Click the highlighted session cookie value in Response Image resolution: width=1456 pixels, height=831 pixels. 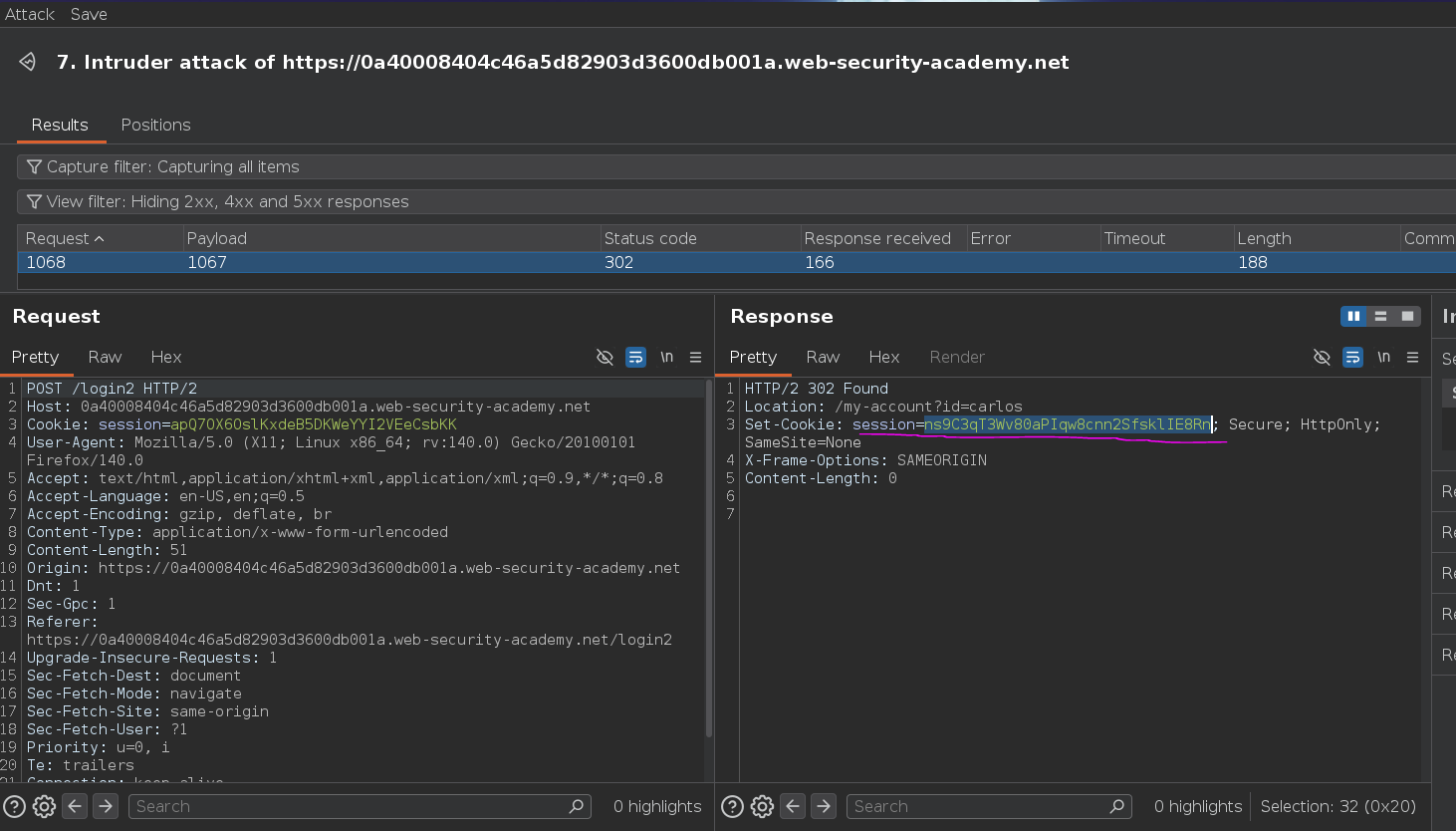pyautogui.click(x=1068, y=424)
